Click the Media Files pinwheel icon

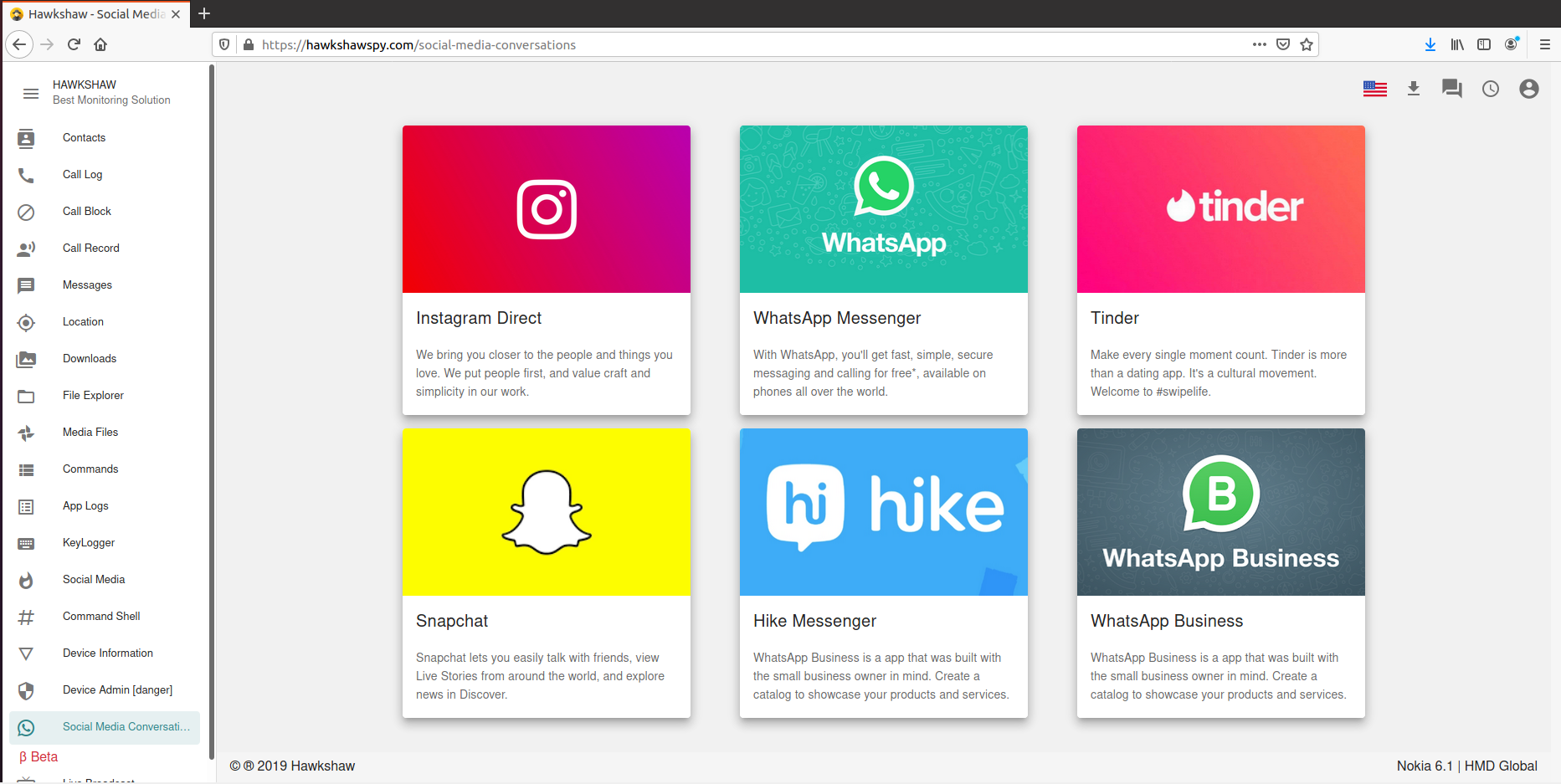[x=26, y=433]
